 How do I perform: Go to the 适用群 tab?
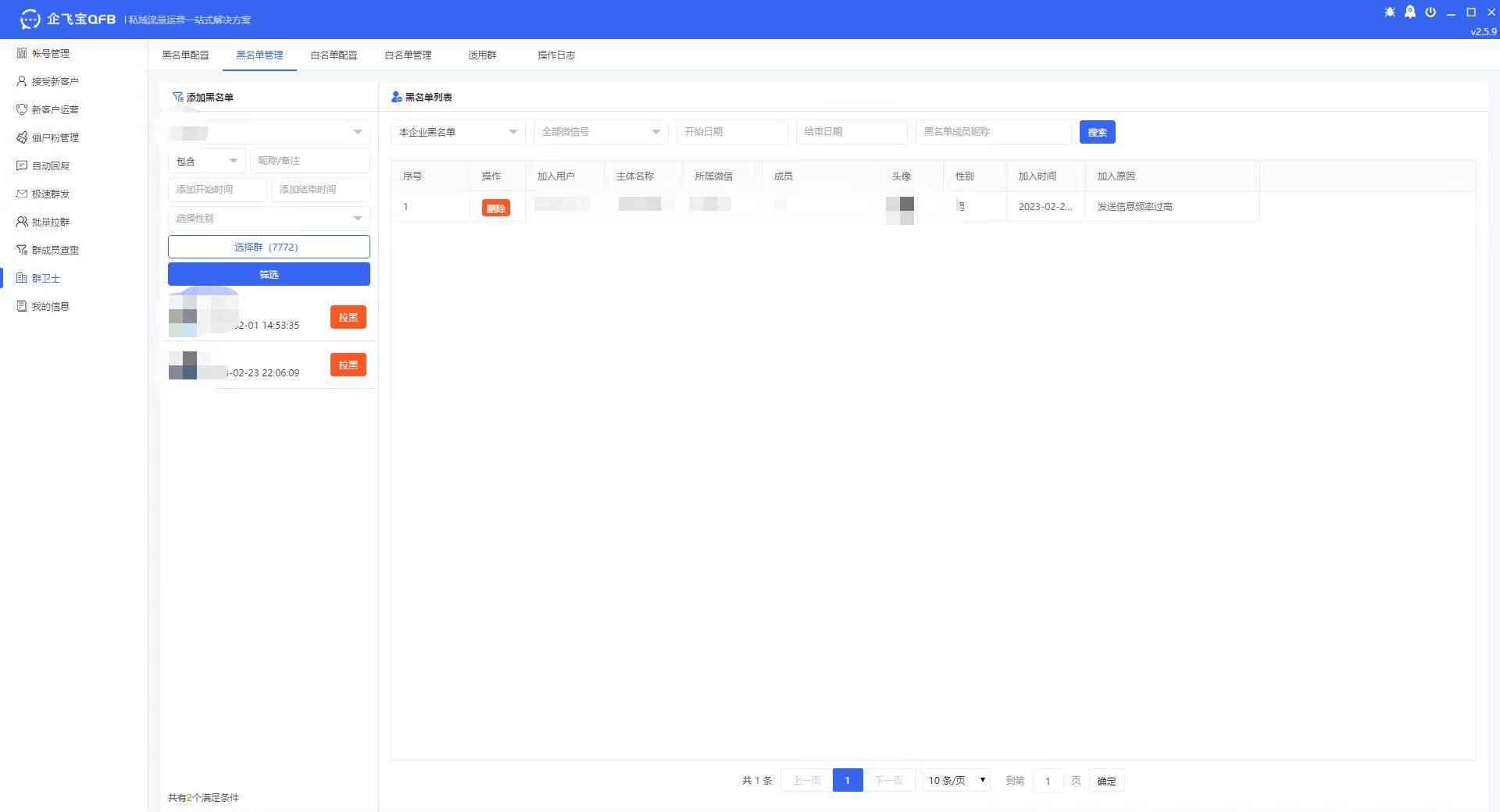point(482,55)
